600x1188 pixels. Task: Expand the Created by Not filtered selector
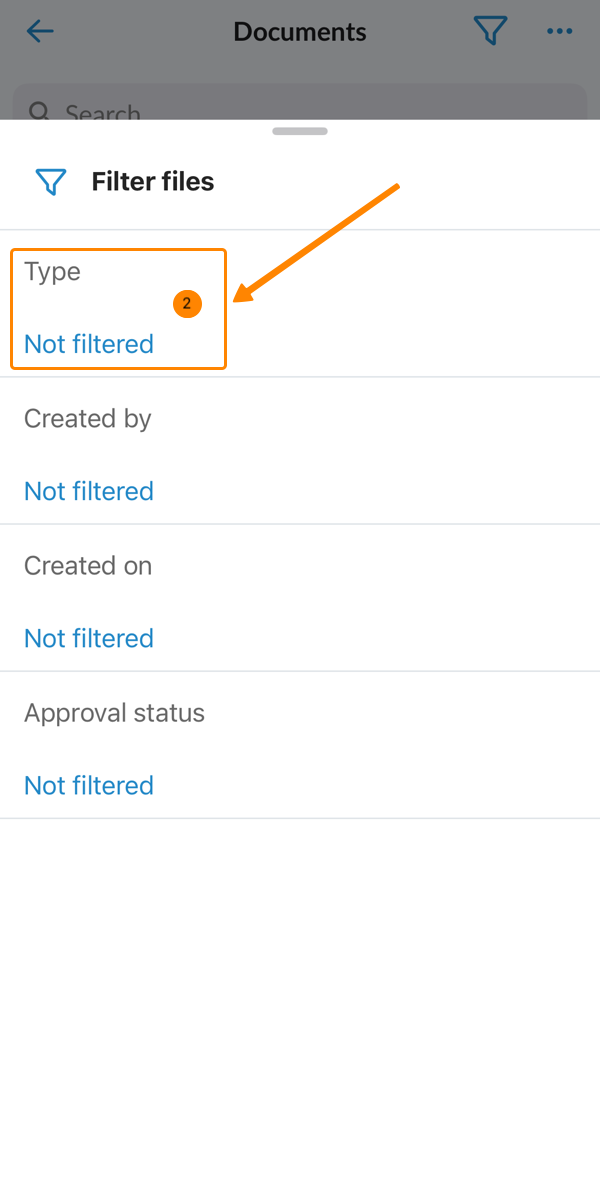(x=89, y=491)
